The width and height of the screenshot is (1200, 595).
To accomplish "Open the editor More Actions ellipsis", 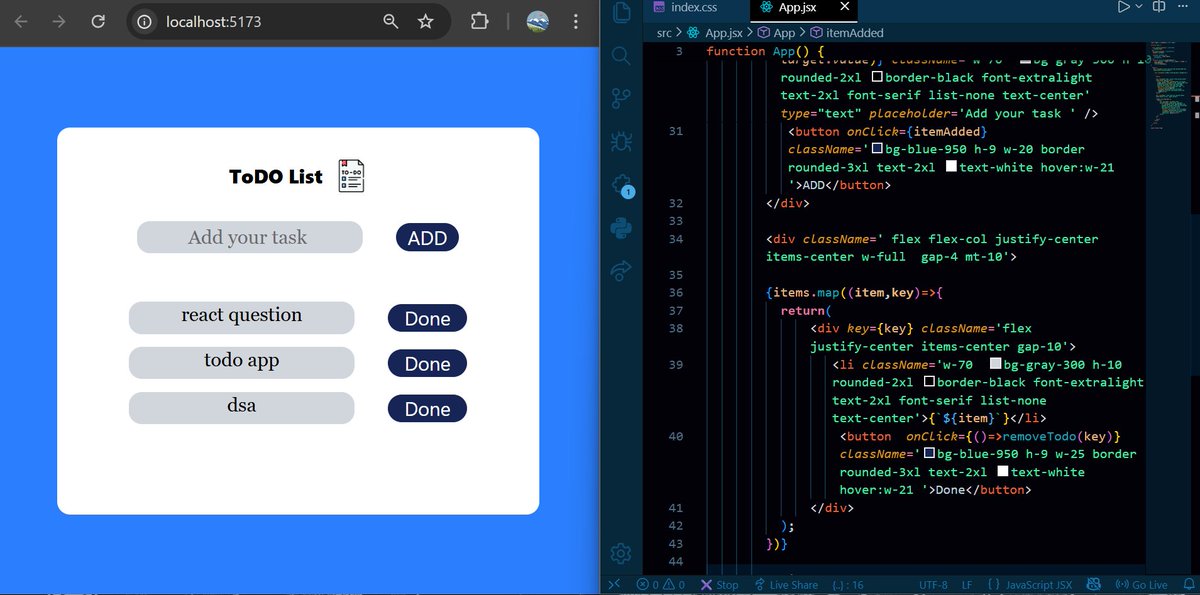I will 1185,7.
